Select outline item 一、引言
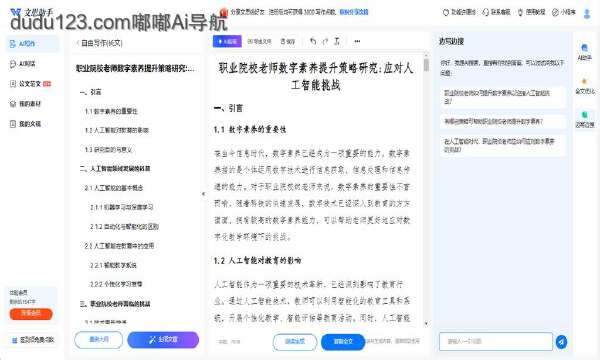Screen dimensions: 600x360 tap(90, 92)
